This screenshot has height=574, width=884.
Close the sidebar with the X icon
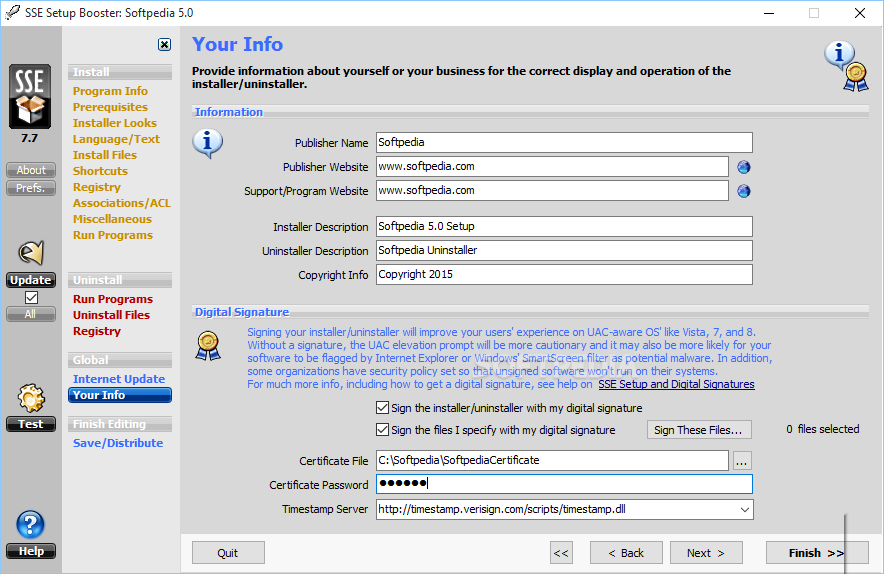[164, 45]
